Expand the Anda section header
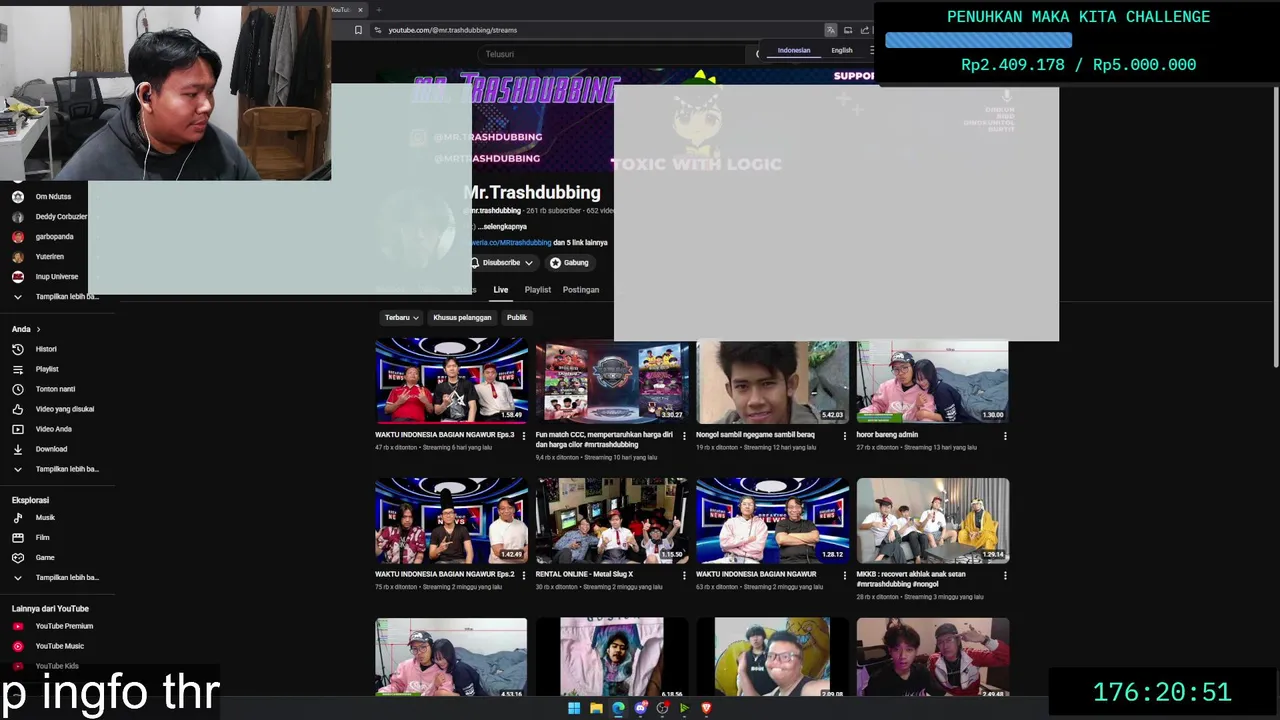 click(x=26, y=329)
